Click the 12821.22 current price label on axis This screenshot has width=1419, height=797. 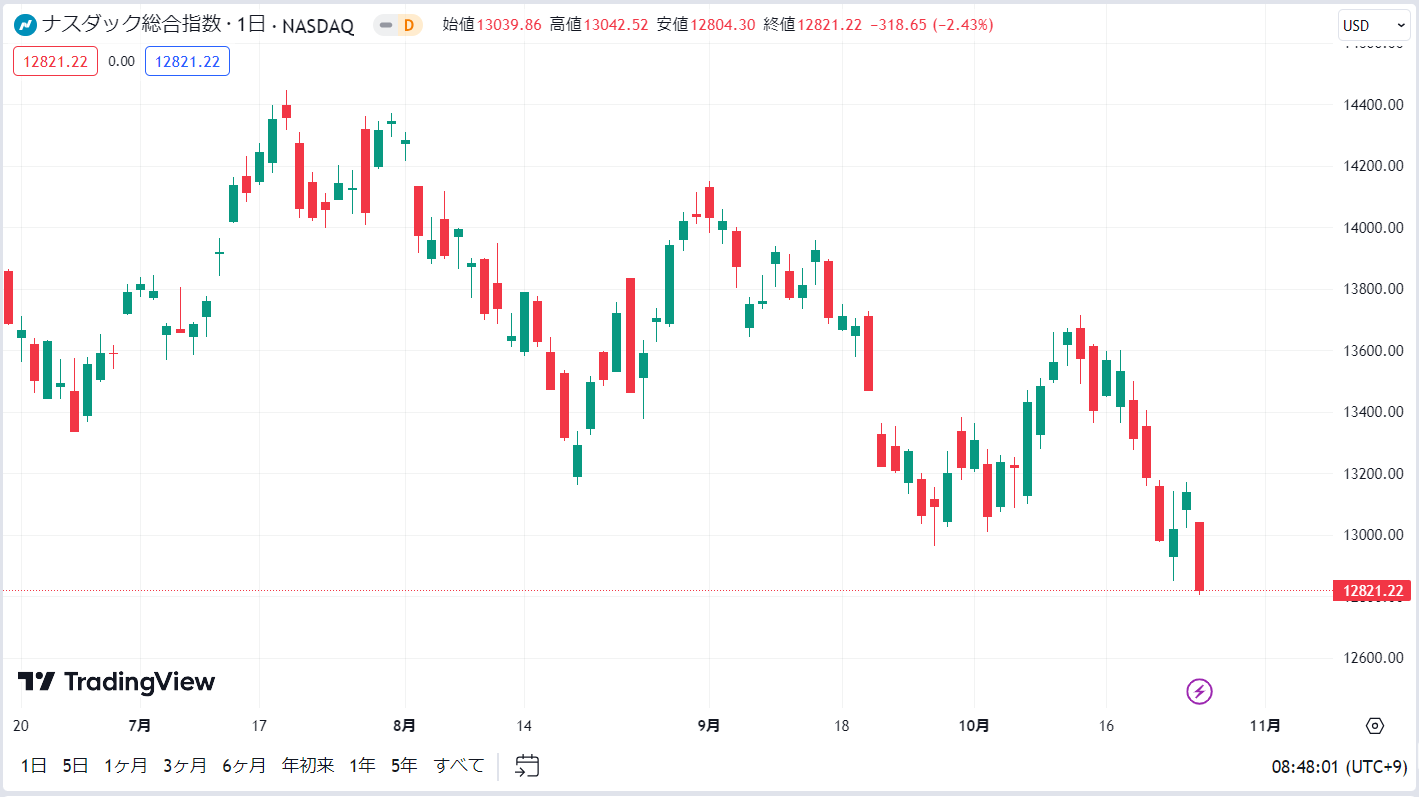click(1371, 591)
